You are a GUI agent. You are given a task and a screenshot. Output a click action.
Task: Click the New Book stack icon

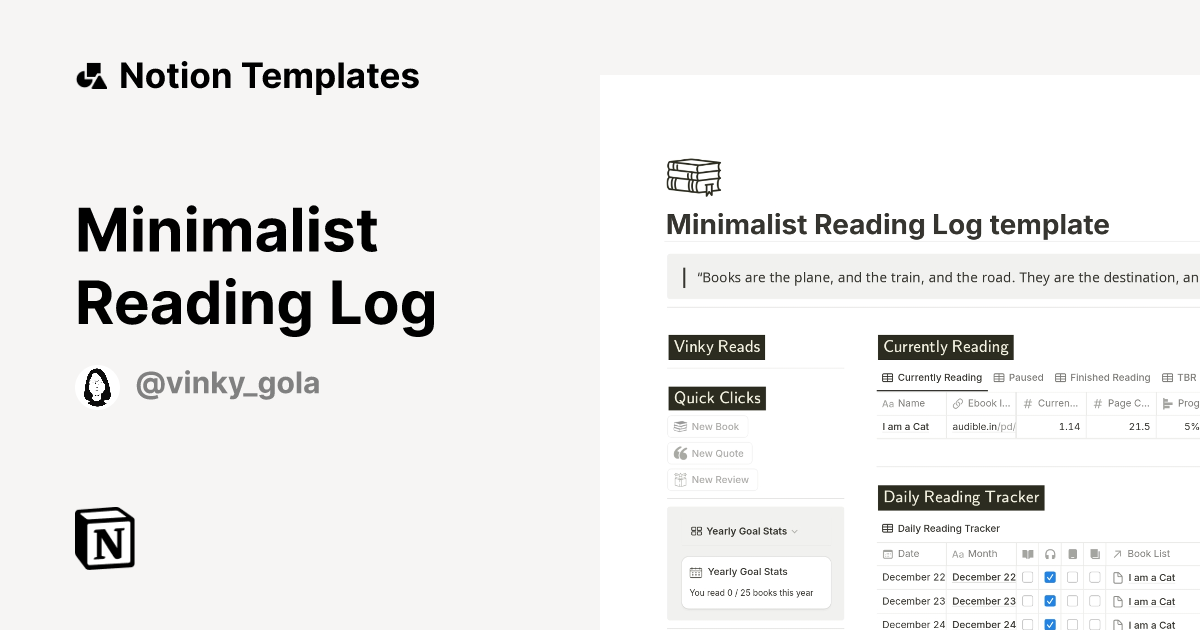[x=682, y=426]
